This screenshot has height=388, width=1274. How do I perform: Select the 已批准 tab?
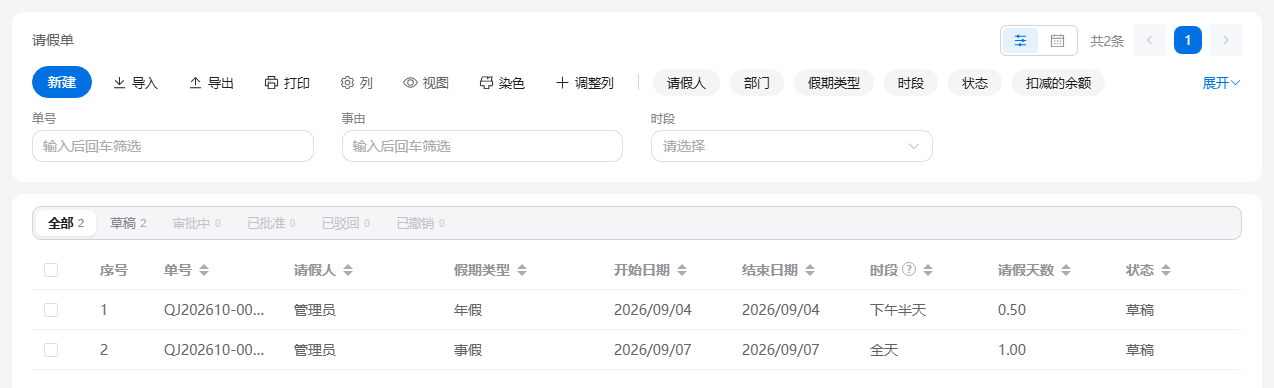point(271,223)
